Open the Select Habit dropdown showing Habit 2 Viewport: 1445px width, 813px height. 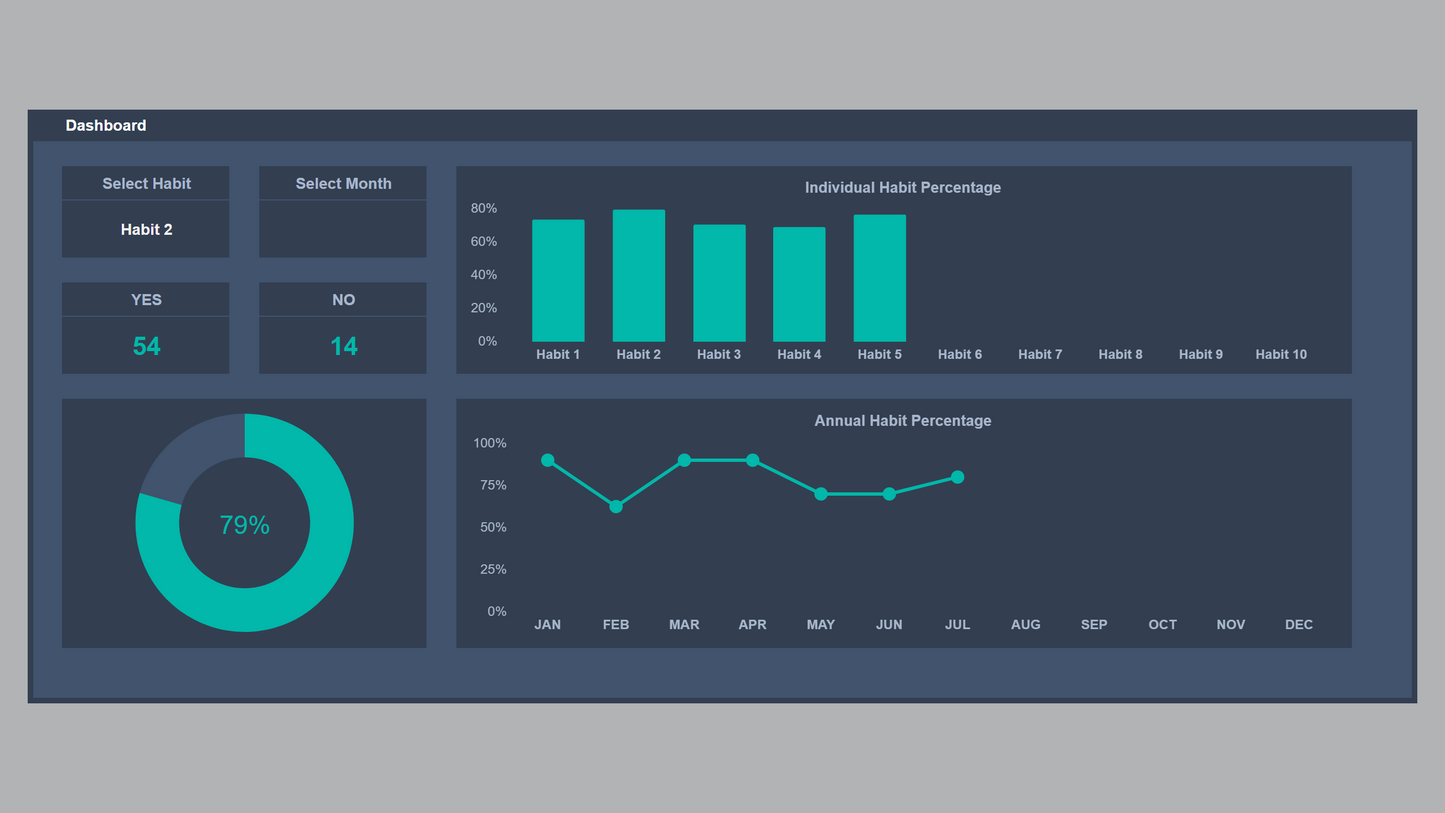pyautogui.click(x=146, y=229)
